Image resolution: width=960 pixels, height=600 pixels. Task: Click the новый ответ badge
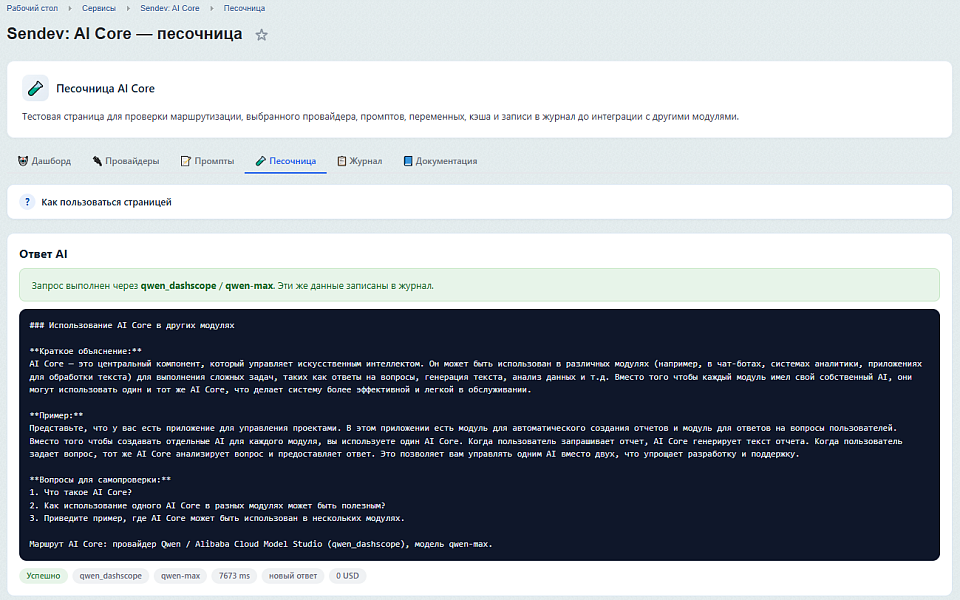click(x=293, y=576)
